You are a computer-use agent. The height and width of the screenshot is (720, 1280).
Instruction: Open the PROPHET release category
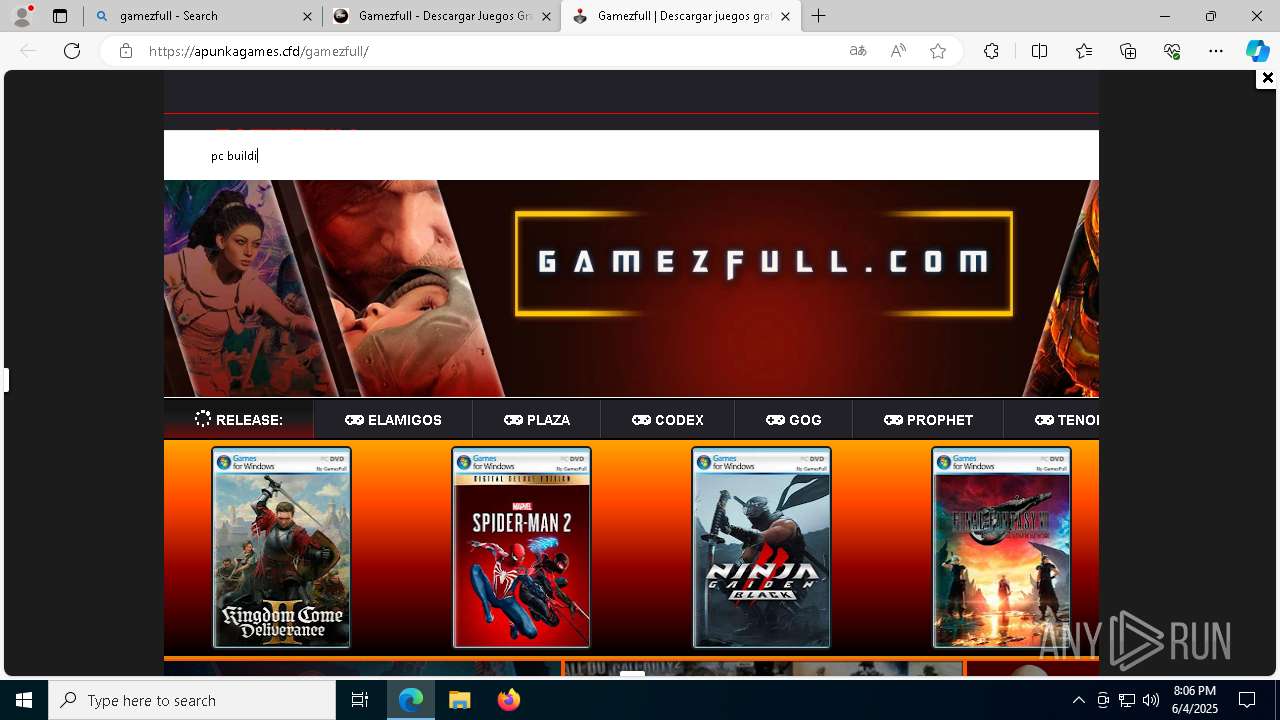tap(928, 420)
